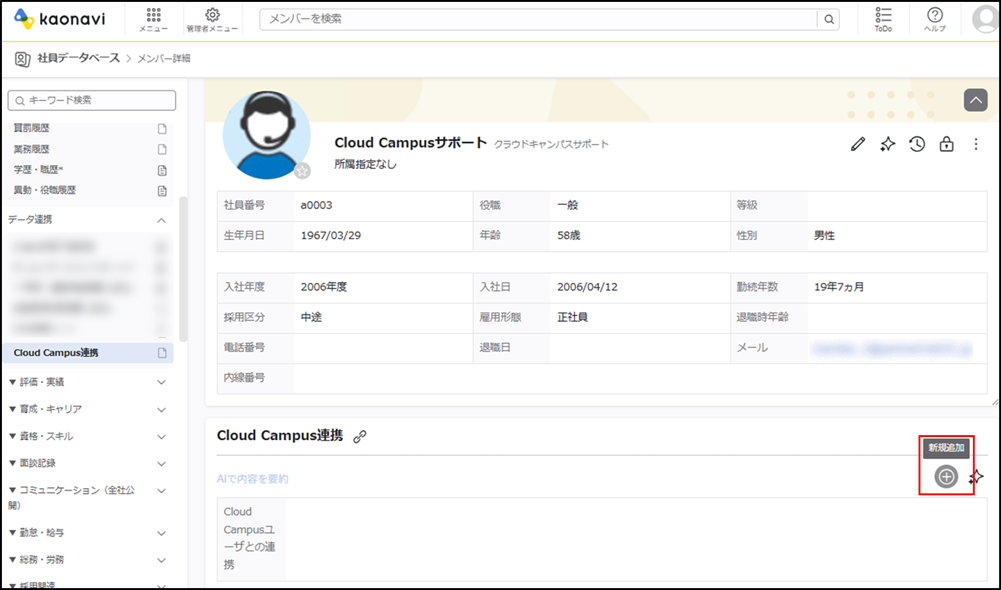This screenshot has width=1001, height=590.
Task: Click the 採用区分 value 中途
Action: 311,317
